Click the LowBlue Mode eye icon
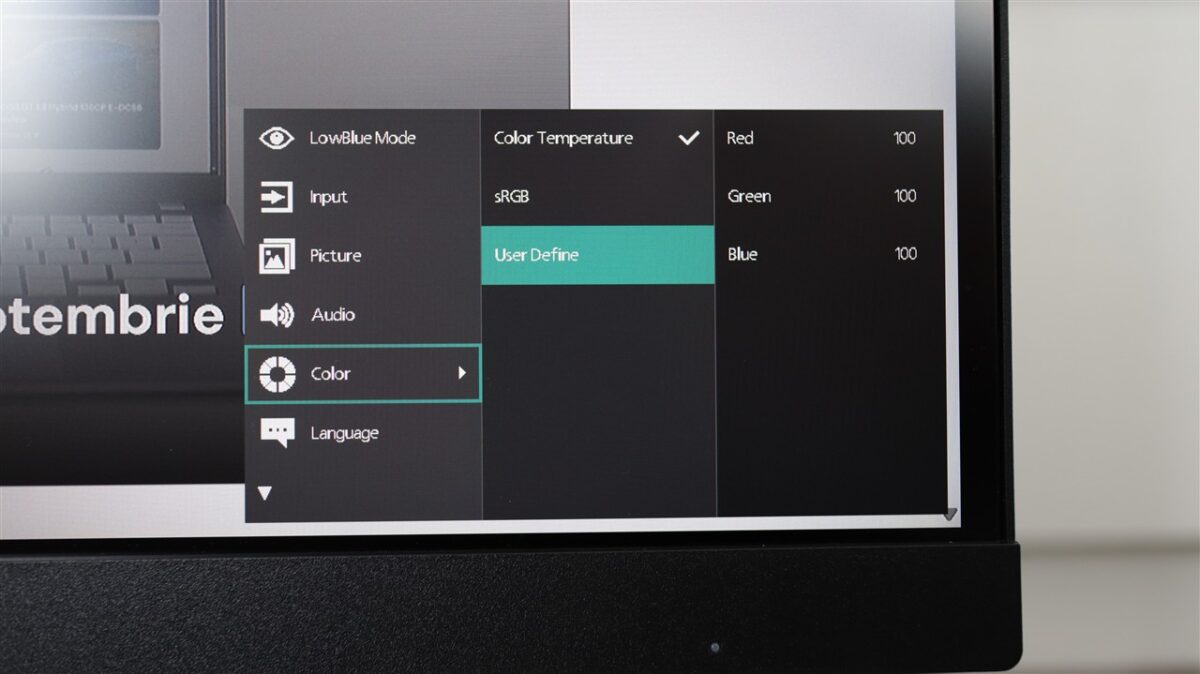Image resolution: width=1200 pixels, height=674 pixels. 276,138
